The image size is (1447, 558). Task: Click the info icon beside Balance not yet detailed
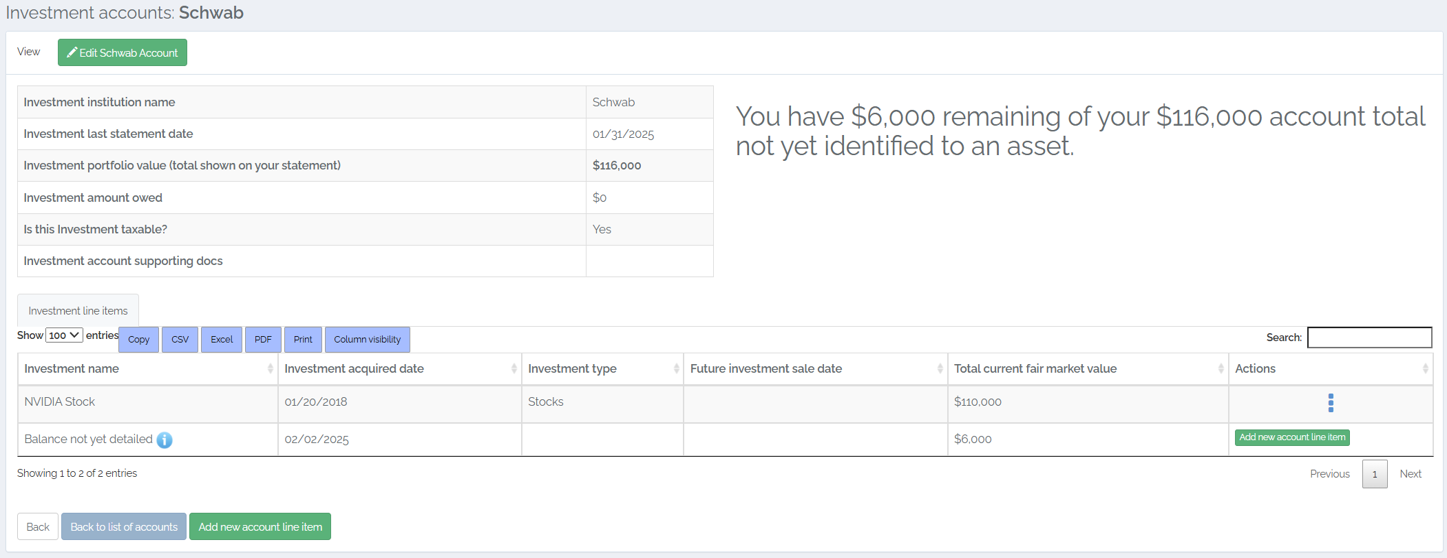tap(164, 440)
